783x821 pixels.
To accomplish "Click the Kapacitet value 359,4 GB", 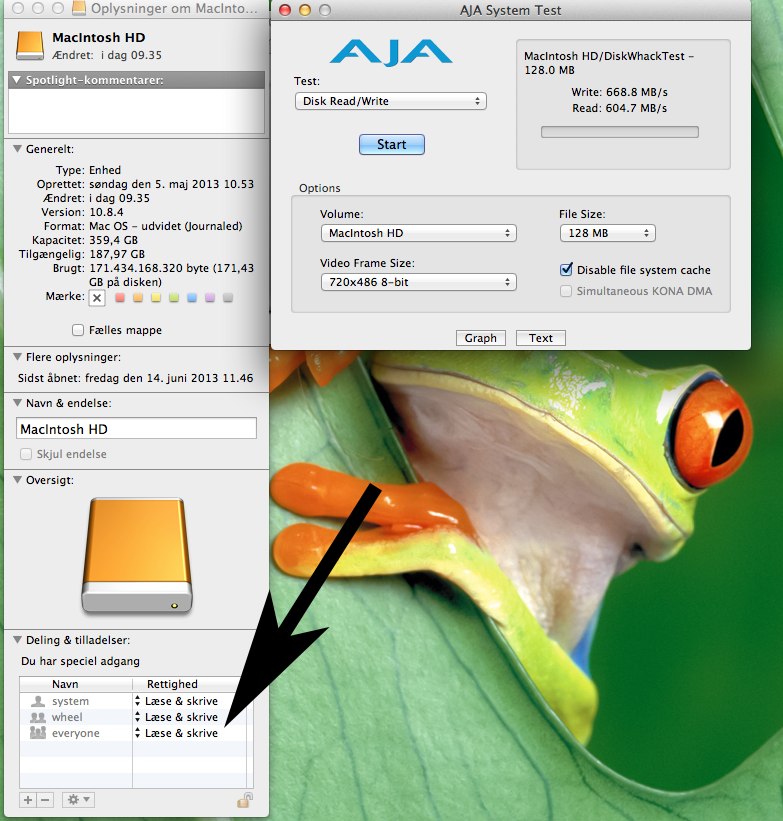I will (x=114, y=240).
